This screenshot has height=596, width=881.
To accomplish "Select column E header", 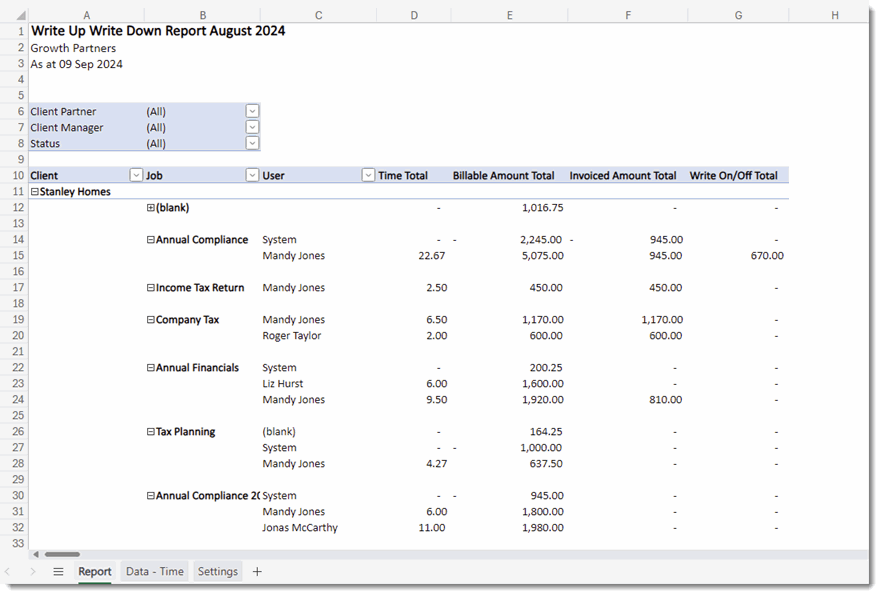I will pyautogui.click(x=509, y=15).
